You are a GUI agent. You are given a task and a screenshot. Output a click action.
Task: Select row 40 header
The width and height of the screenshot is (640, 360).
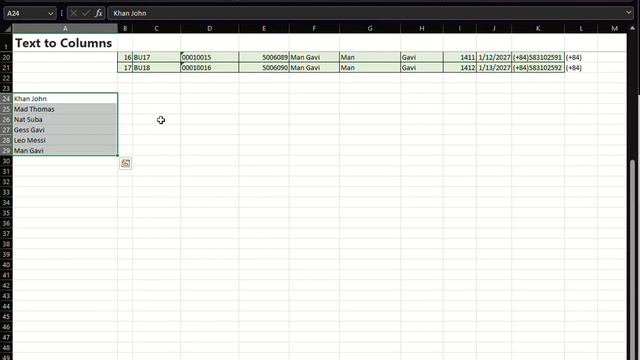[x=6, y=264]
